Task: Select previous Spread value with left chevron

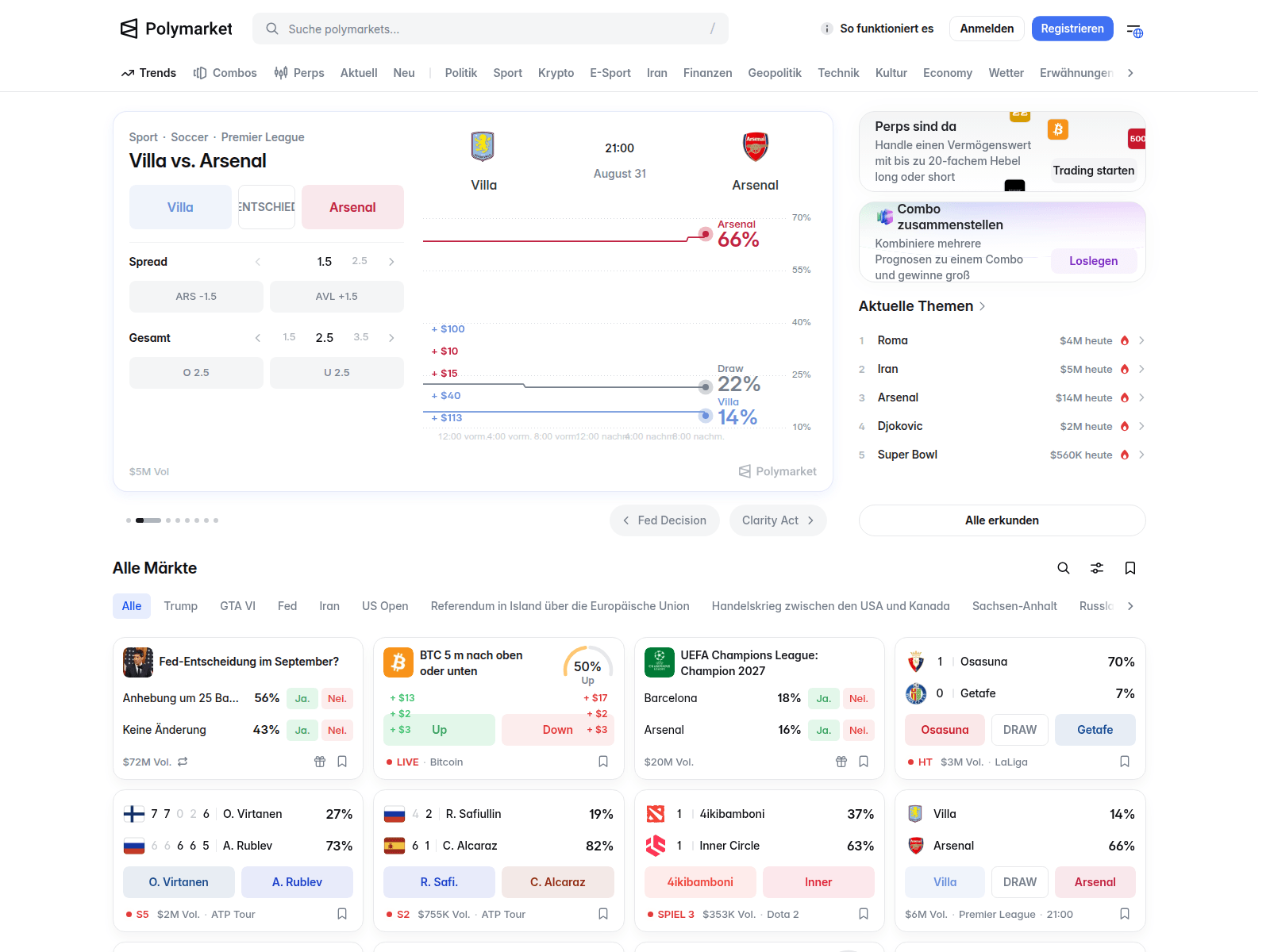Action: point(257,262)
